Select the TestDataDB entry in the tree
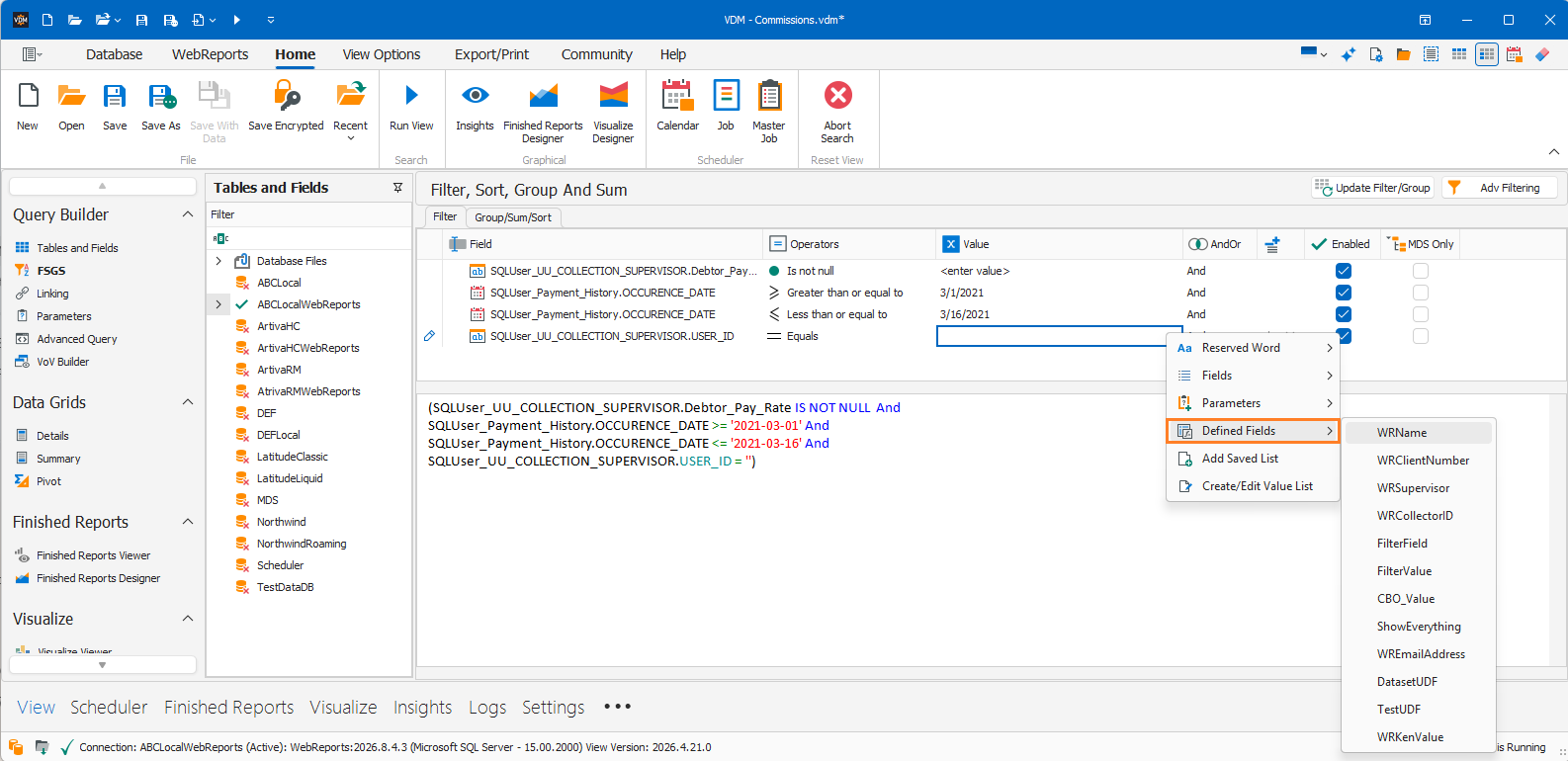This screenshot has width=1568, height=761. [285, 587]
